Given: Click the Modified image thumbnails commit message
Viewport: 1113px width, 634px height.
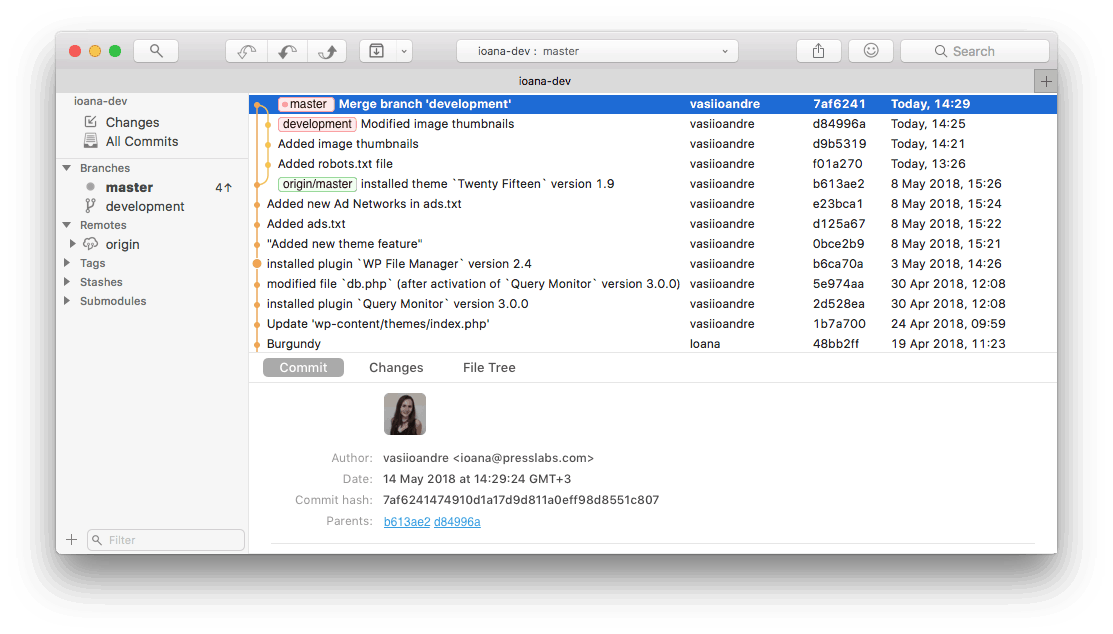Looking at the screenshot, I should click(x=437, y=124).
